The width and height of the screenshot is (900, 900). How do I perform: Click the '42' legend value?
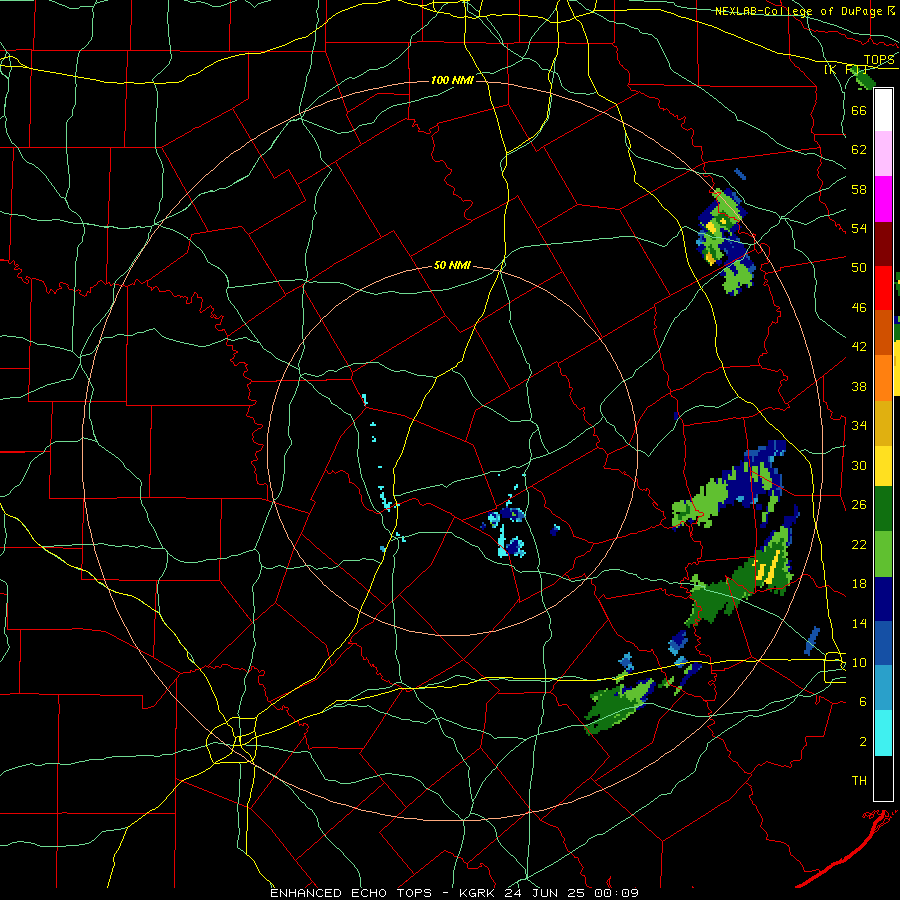click(x=859, y=347)
